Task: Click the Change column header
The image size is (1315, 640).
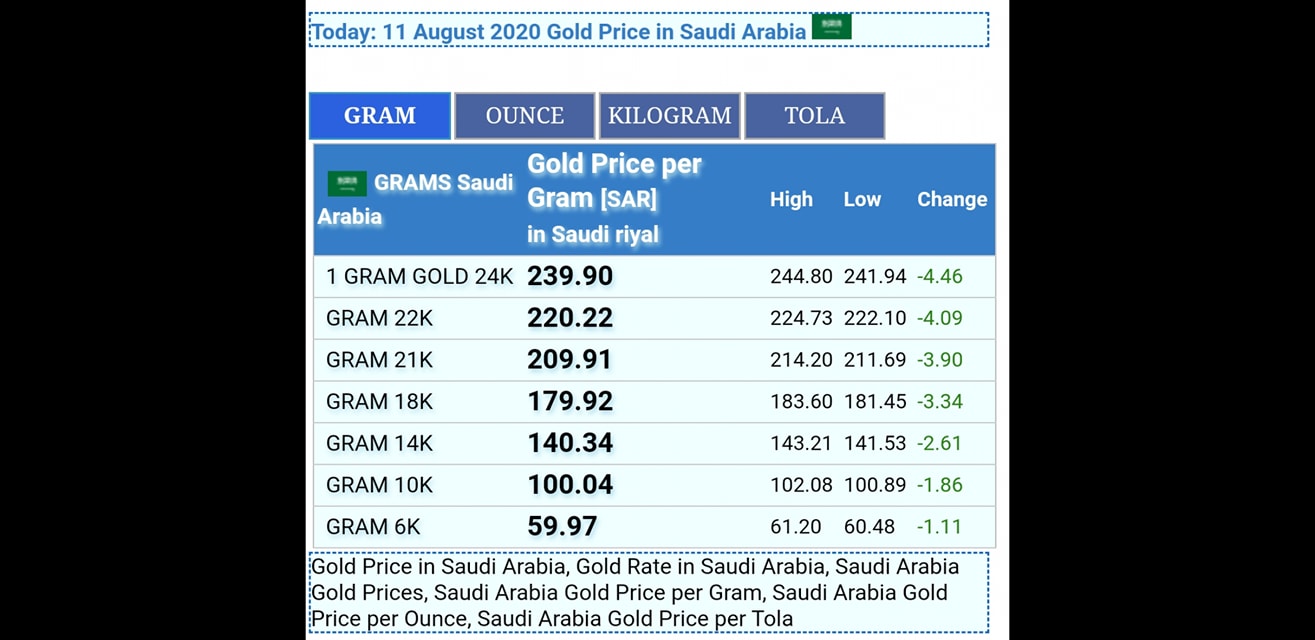Action: (952, 199)
